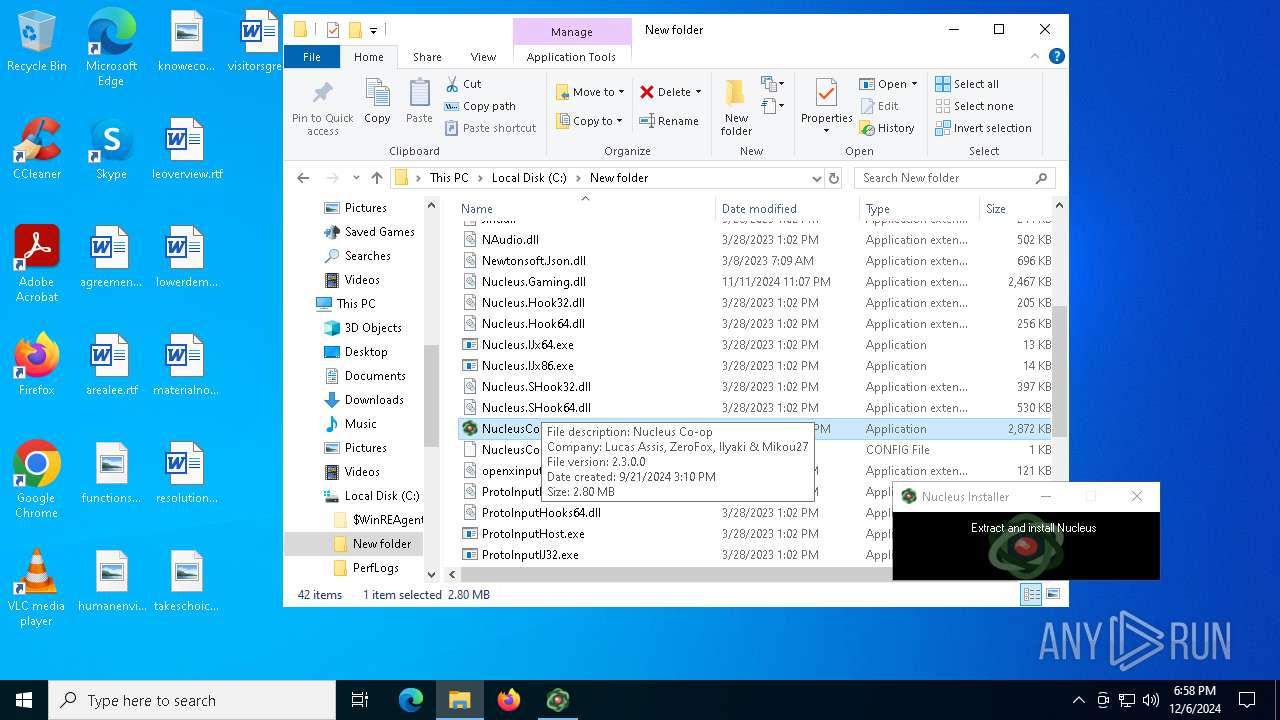Open the recent locations dropdown arrow
This screenshot has height=720, width=1280.
coord(355,178)
